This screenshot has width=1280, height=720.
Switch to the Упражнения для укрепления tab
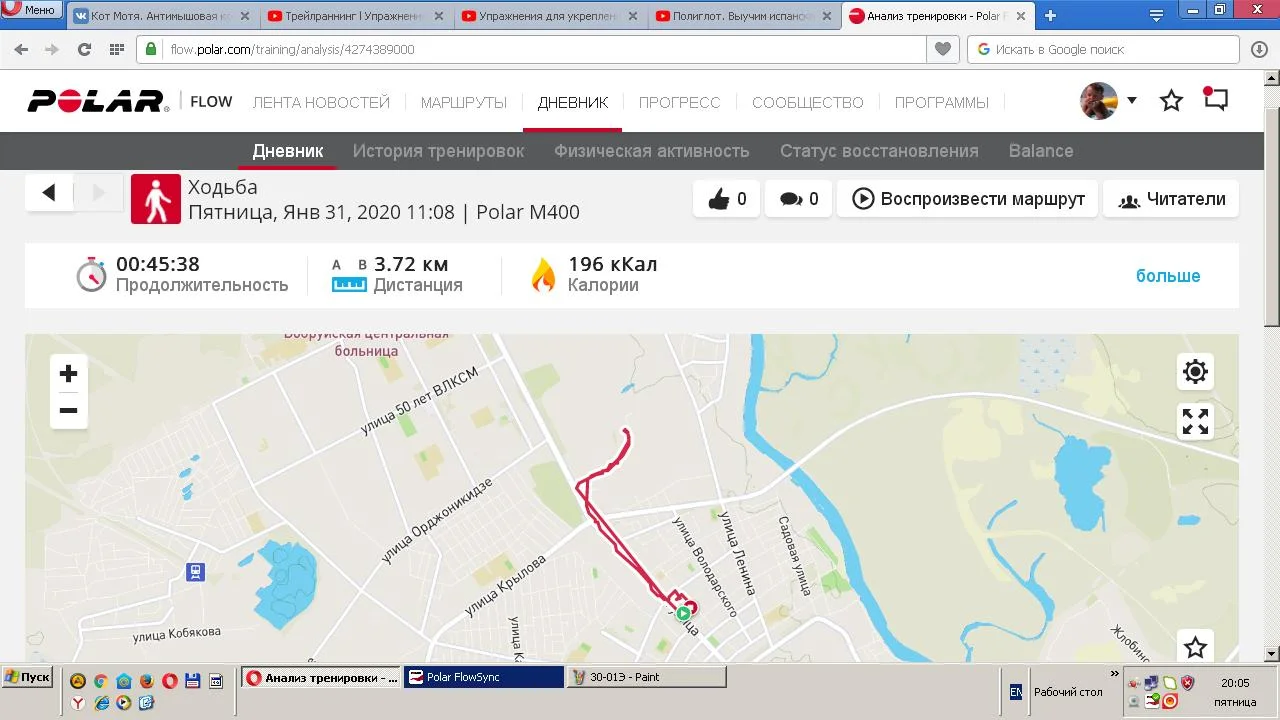pos(551,16)
